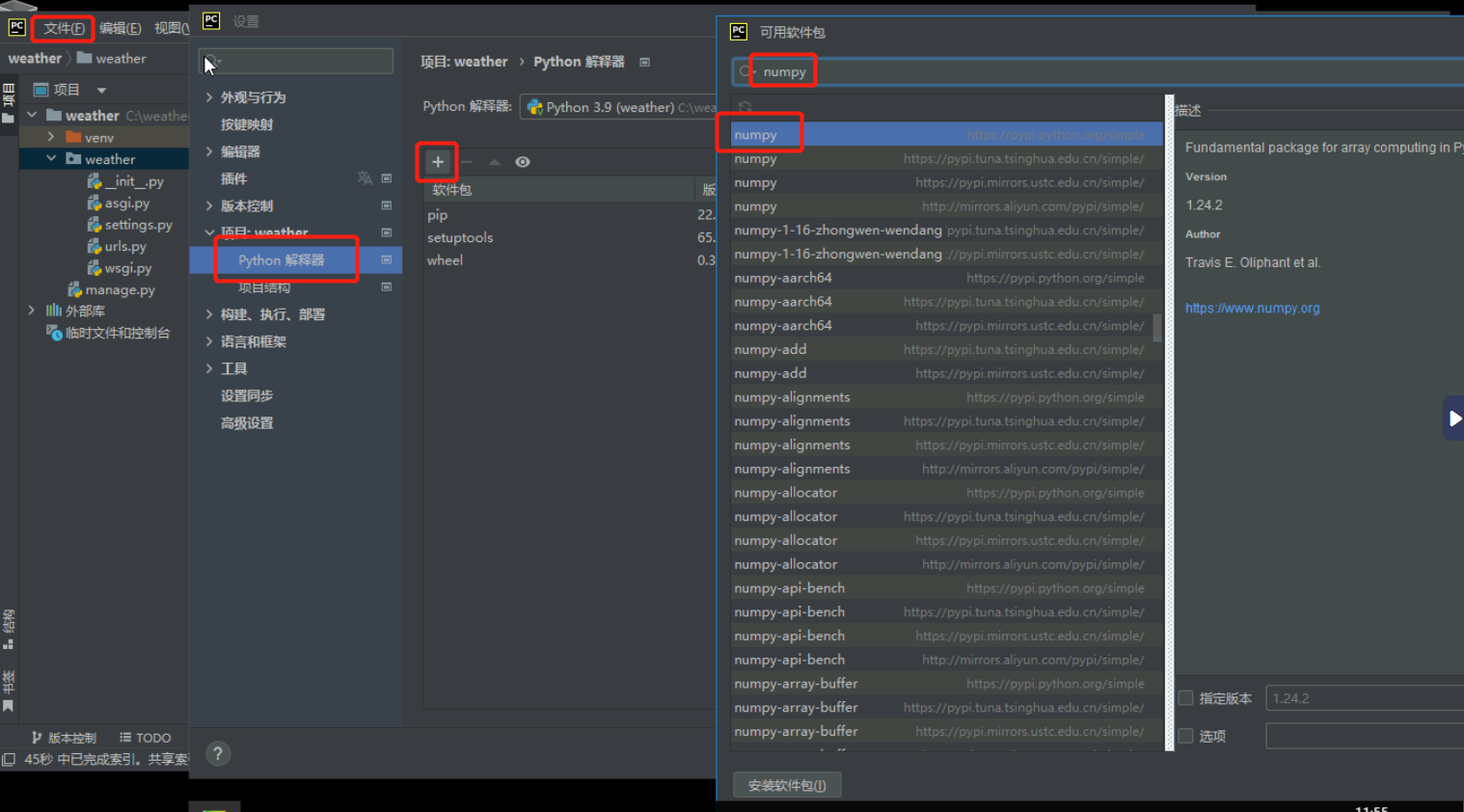Open the Bookmarks side tool window
The width and height of the screenshot is (1464, 812).
point(9,690)
